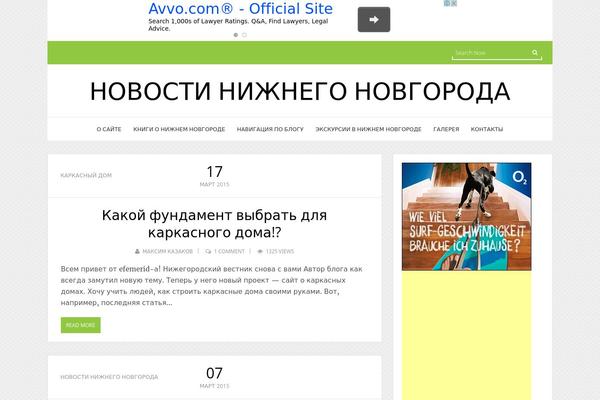Open the Avvo.com Official Site ad link
600x400 pixels.
click(241, 8)
